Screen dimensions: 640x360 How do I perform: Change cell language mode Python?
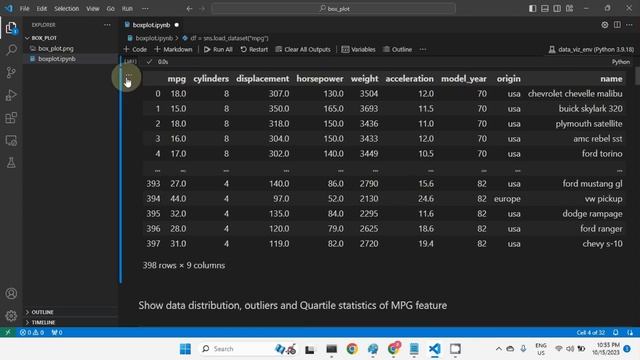click(621, 62)
